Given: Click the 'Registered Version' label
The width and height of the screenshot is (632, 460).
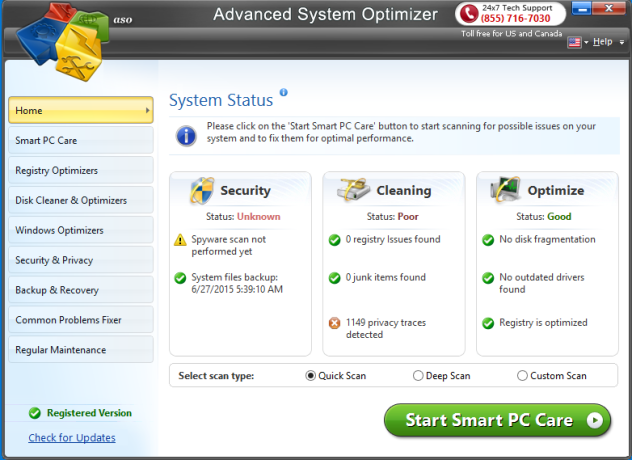Looking at the screenshot, I should tap(89, 413).
